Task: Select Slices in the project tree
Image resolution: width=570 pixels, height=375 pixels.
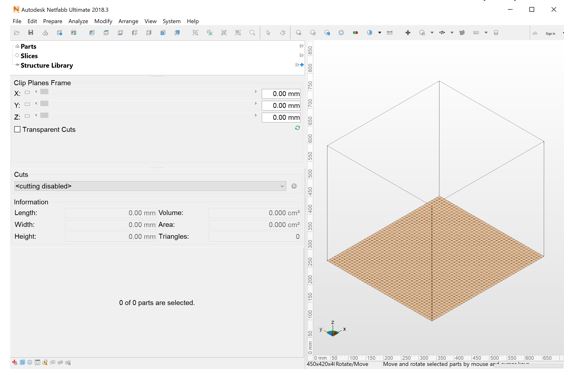Action: [29, 56]
